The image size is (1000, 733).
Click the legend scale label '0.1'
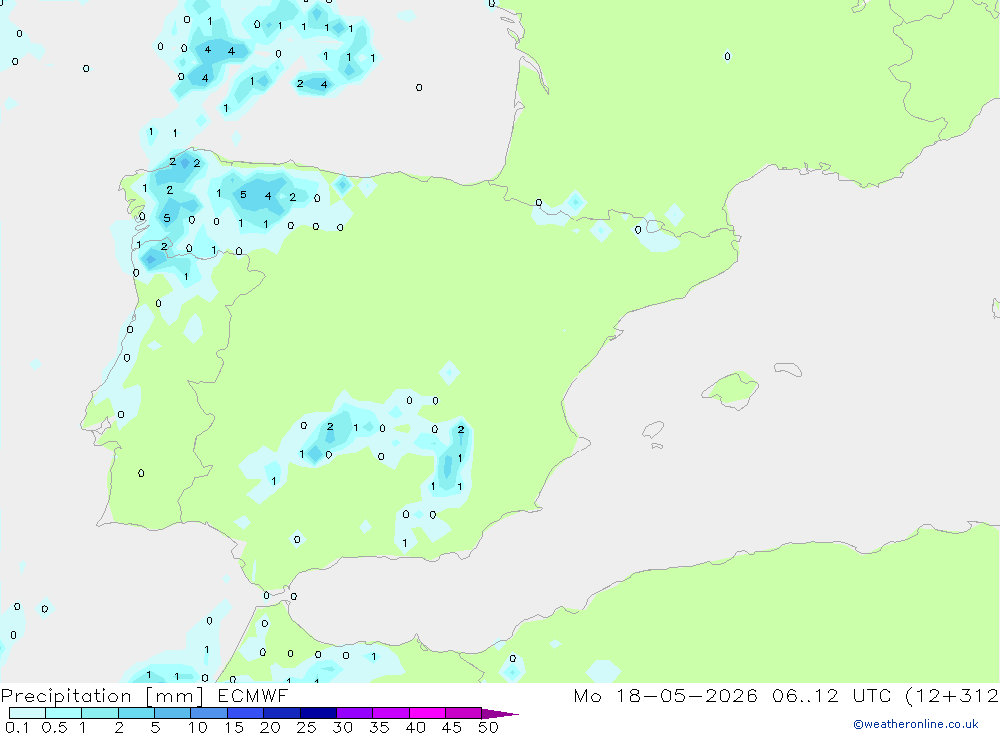click(17, 727)
